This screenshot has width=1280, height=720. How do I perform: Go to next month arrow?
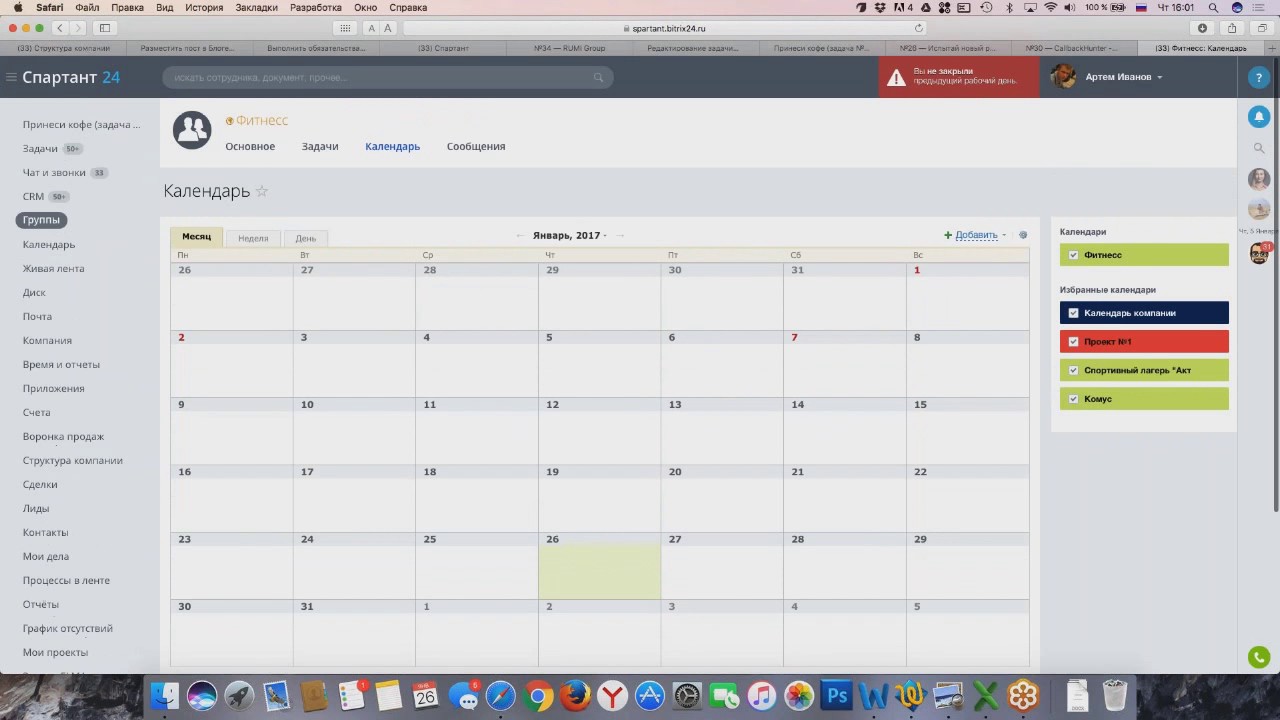click(x=620, y=235)
